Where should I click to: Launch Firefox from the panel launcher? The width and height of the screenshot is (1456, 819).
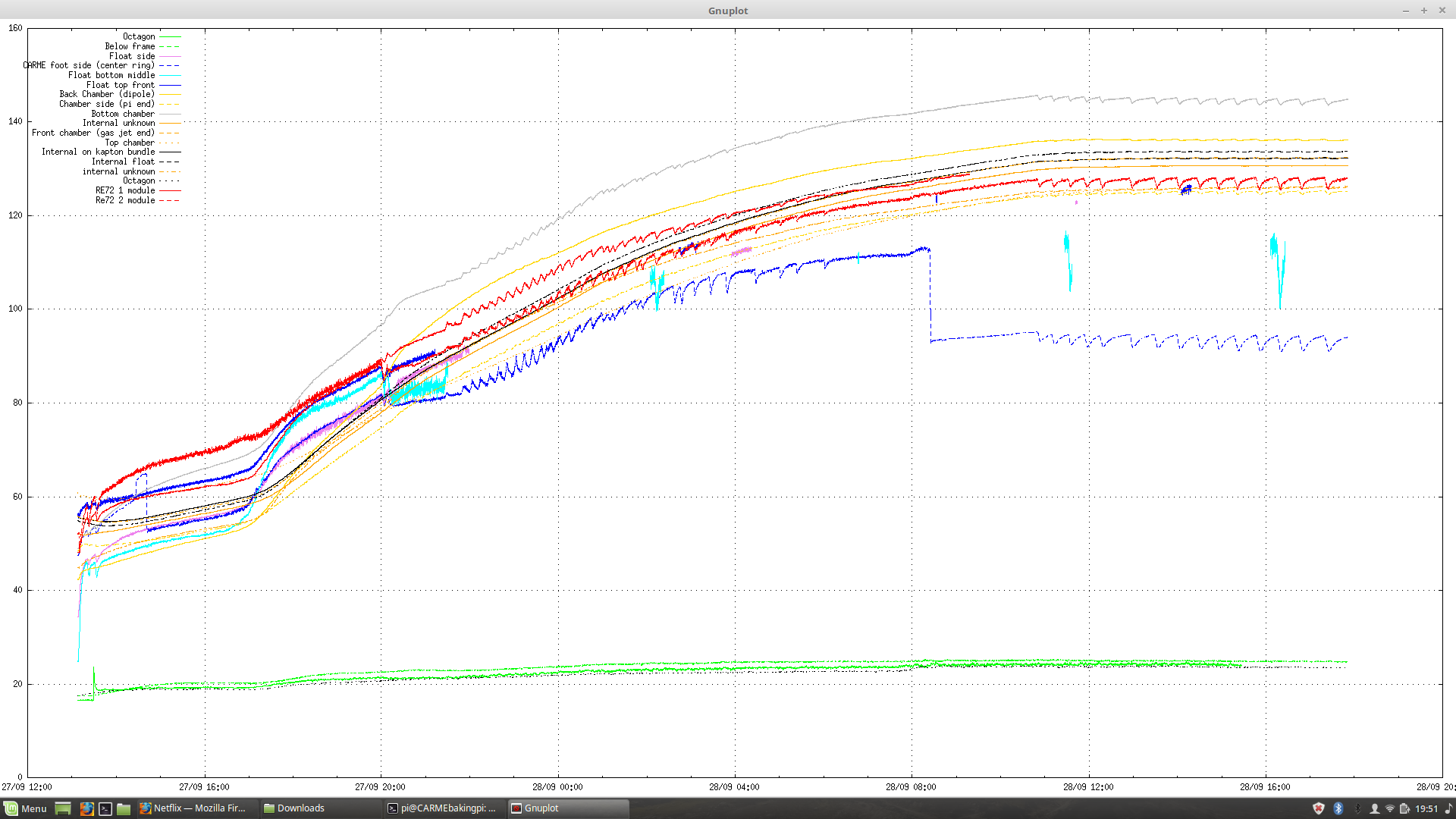coord(86,808)
